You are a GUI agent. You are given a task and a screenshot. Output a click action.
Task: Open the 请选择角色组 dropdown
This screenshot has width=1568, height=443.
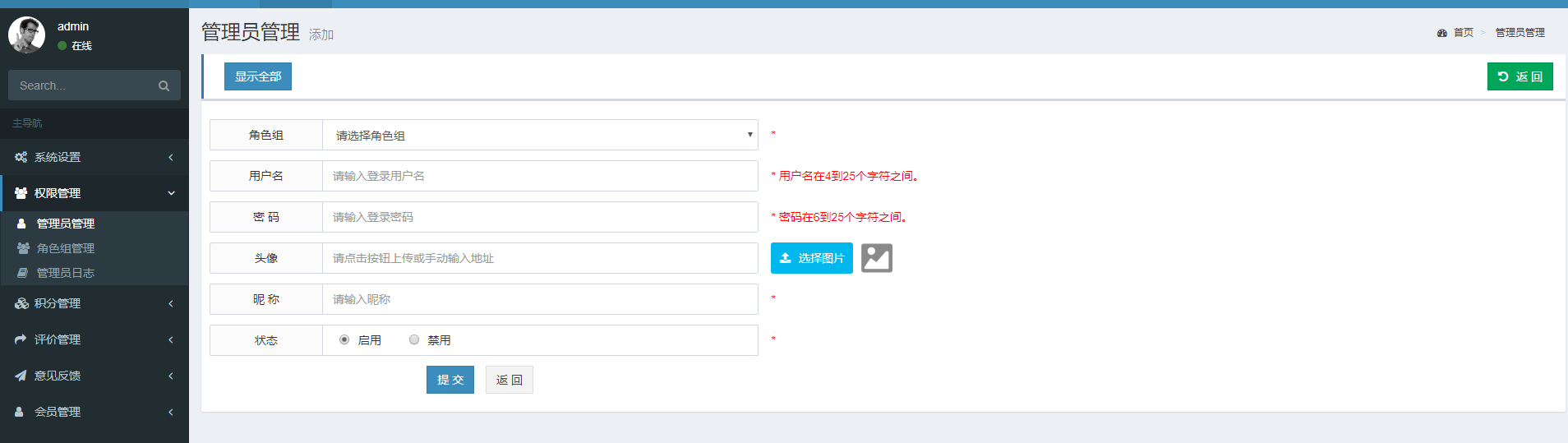541,135
